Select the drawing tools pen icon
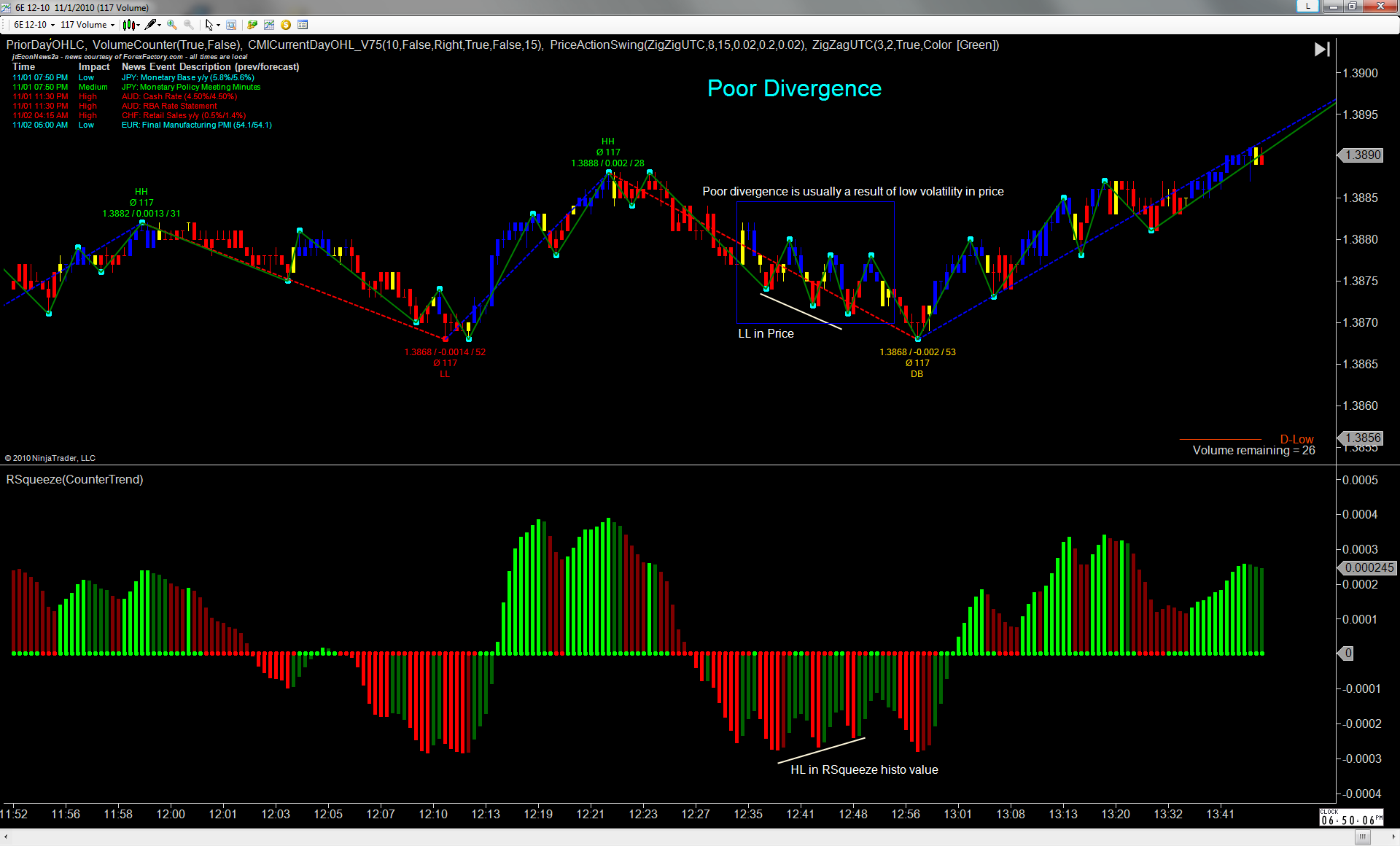1400x846 pixels. click(x=150, y=25)
